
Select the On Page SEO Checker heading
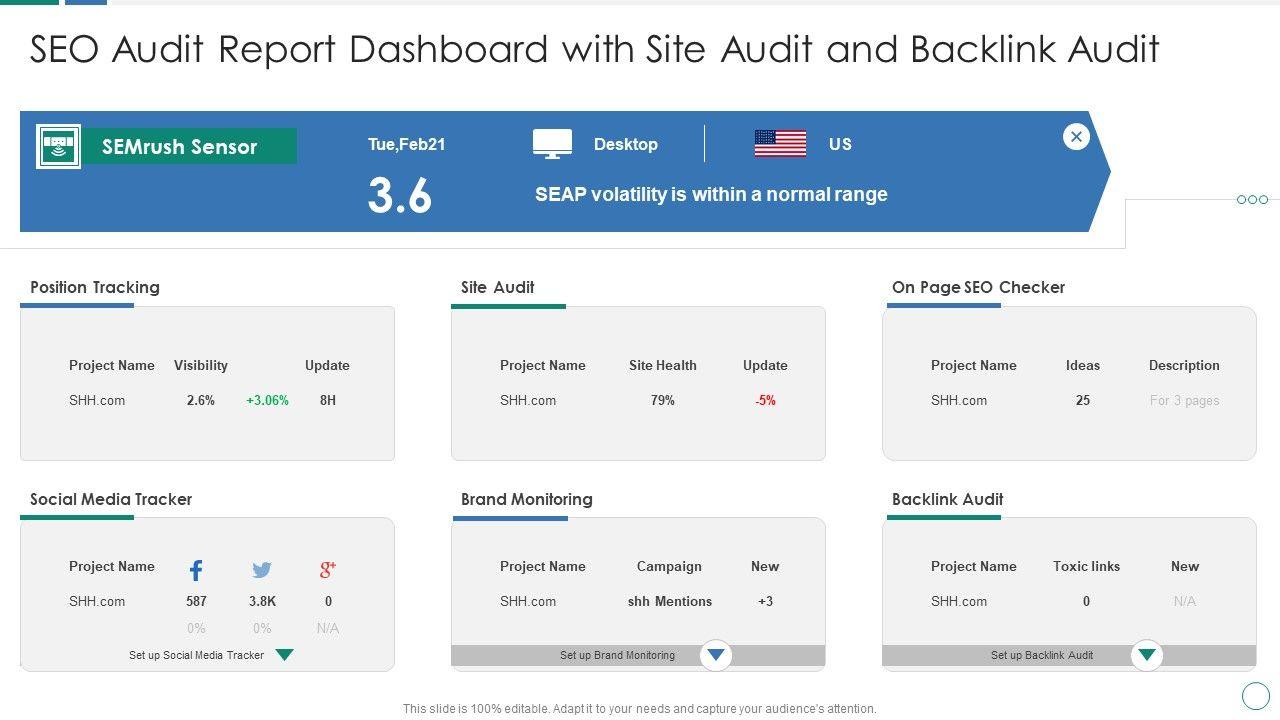[978, 287]
